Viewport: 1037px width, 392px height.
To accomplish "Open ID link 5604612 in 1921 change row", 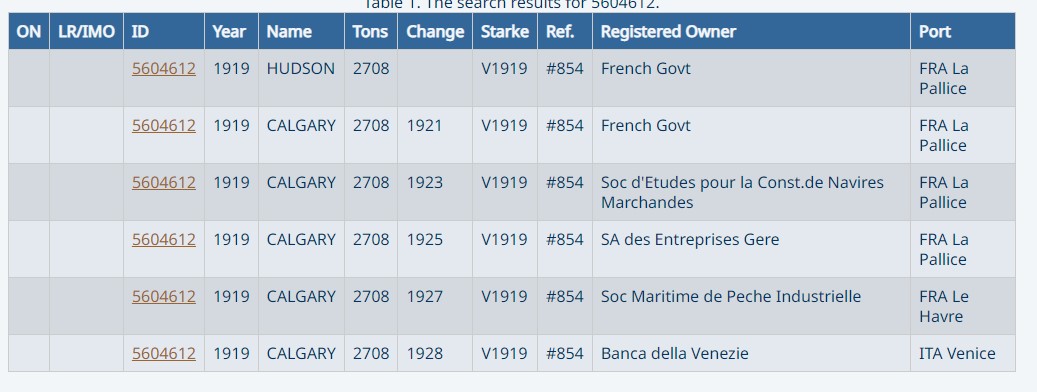I will [x=163, y=125].
